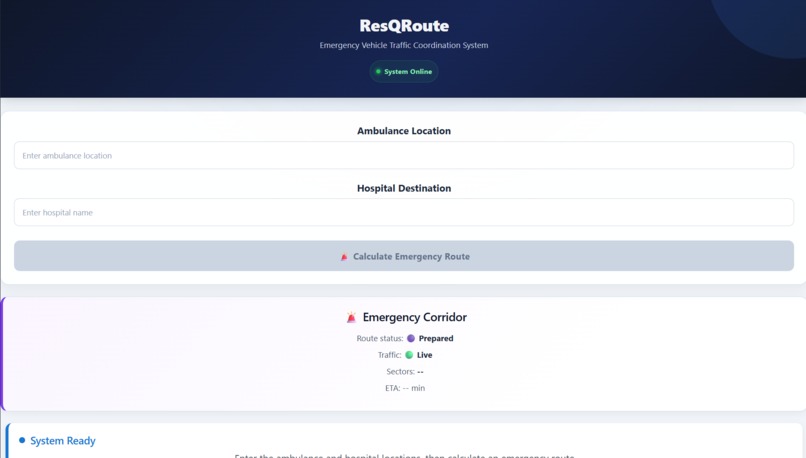Click the green Live traffic dot
The height and width of the screenshot is (458, 806).
tap(409, 355)
